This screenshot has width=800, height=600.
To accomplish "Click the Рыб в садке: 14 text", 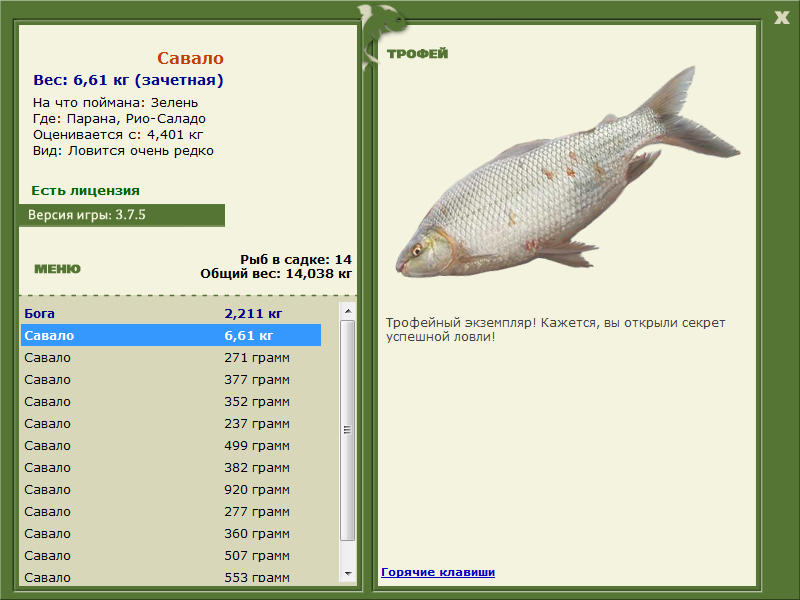I will 296,259.
